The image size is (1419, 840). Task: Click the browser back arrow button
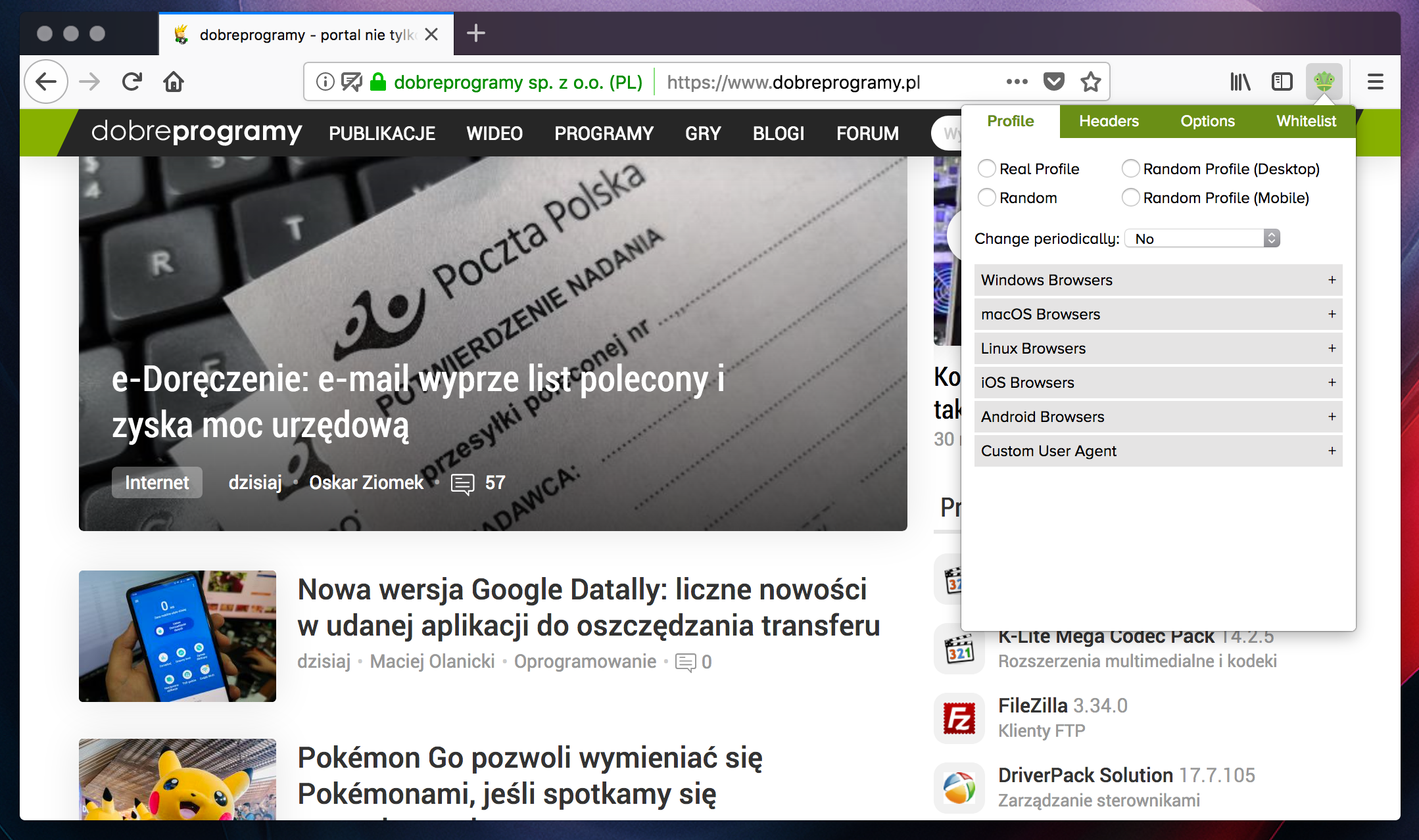point(46,82)
